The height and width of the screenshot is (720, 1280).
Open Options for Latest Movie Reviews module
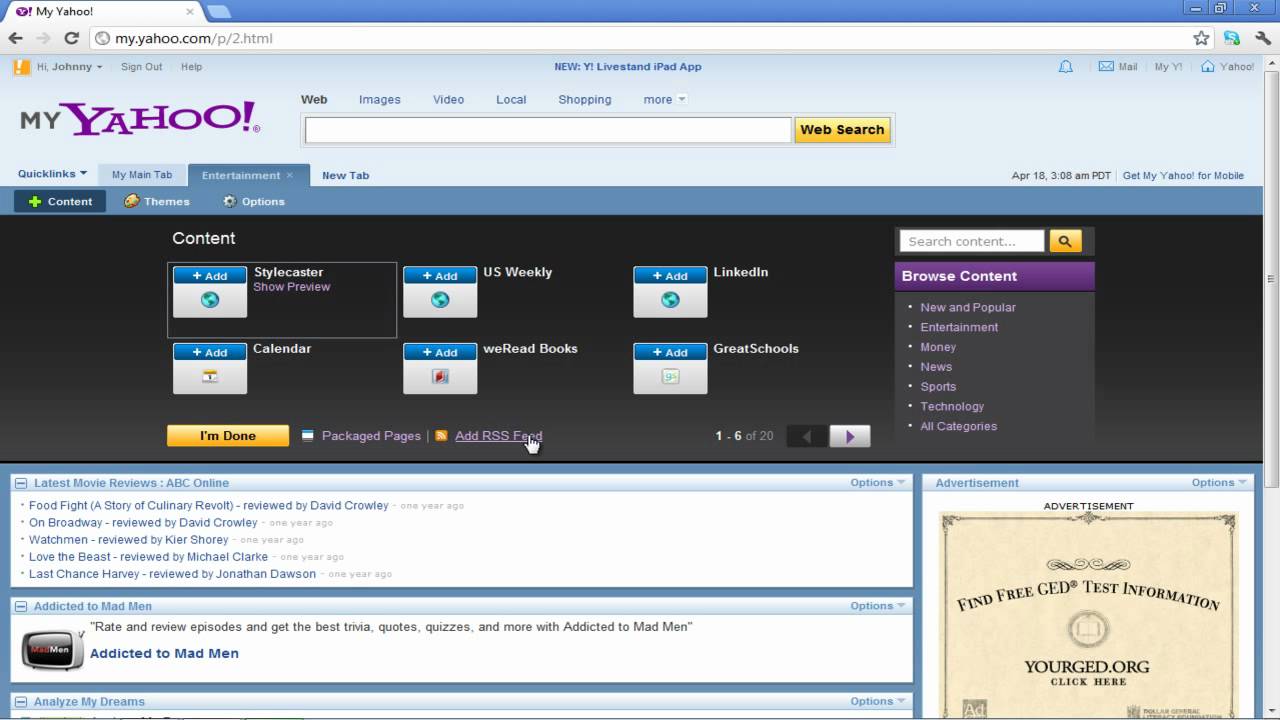point(878,483)
